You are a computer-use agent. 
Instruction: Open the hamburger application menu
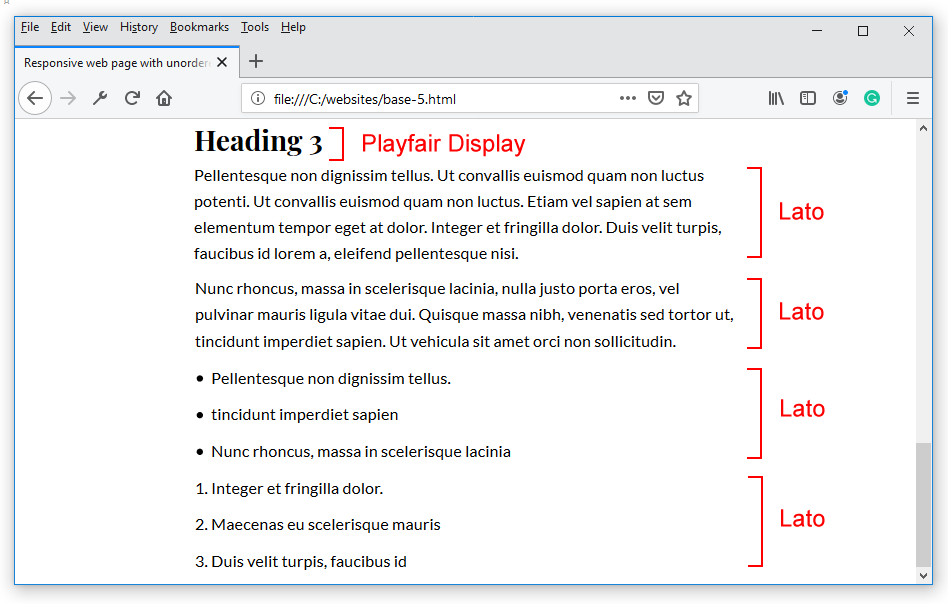[x=913, y=98]
